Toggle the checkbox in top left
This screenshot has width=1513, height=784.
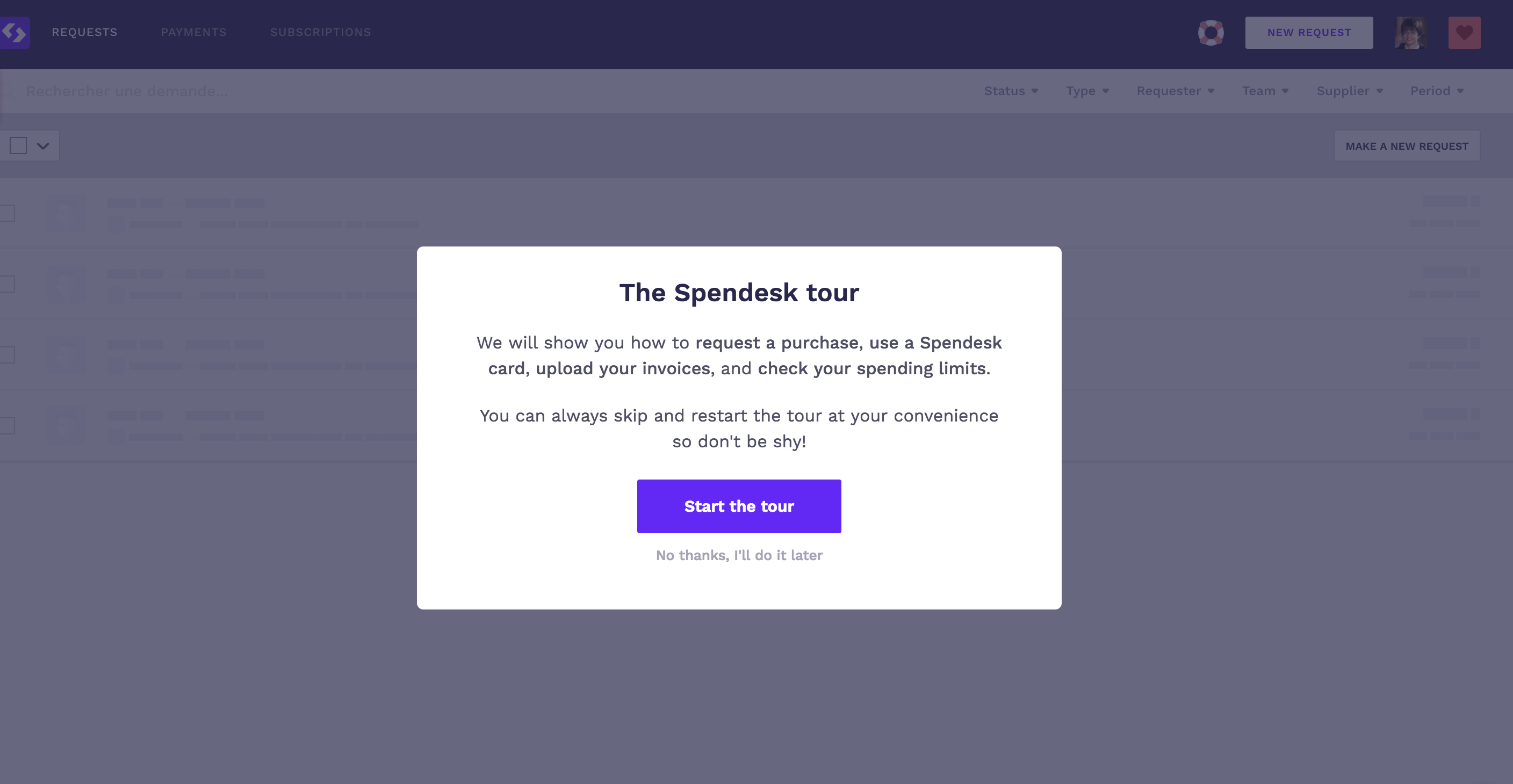(x=18, y=146)
